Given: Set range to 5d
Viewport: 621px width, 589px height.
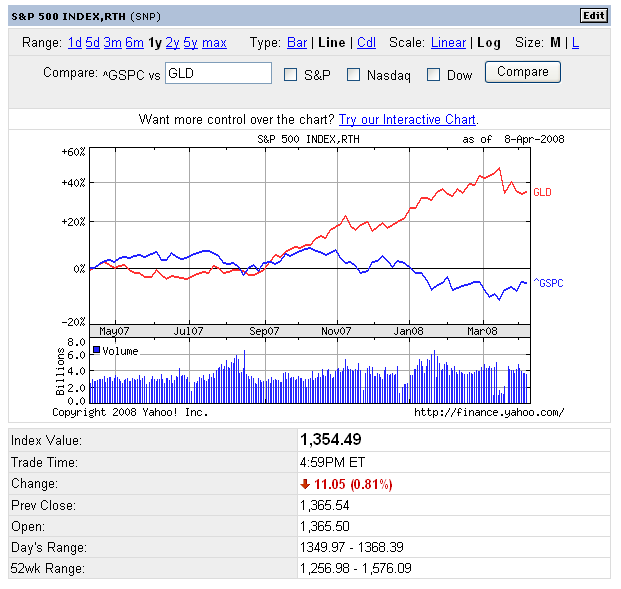Looking at the screenshot, I should point(93,43).
